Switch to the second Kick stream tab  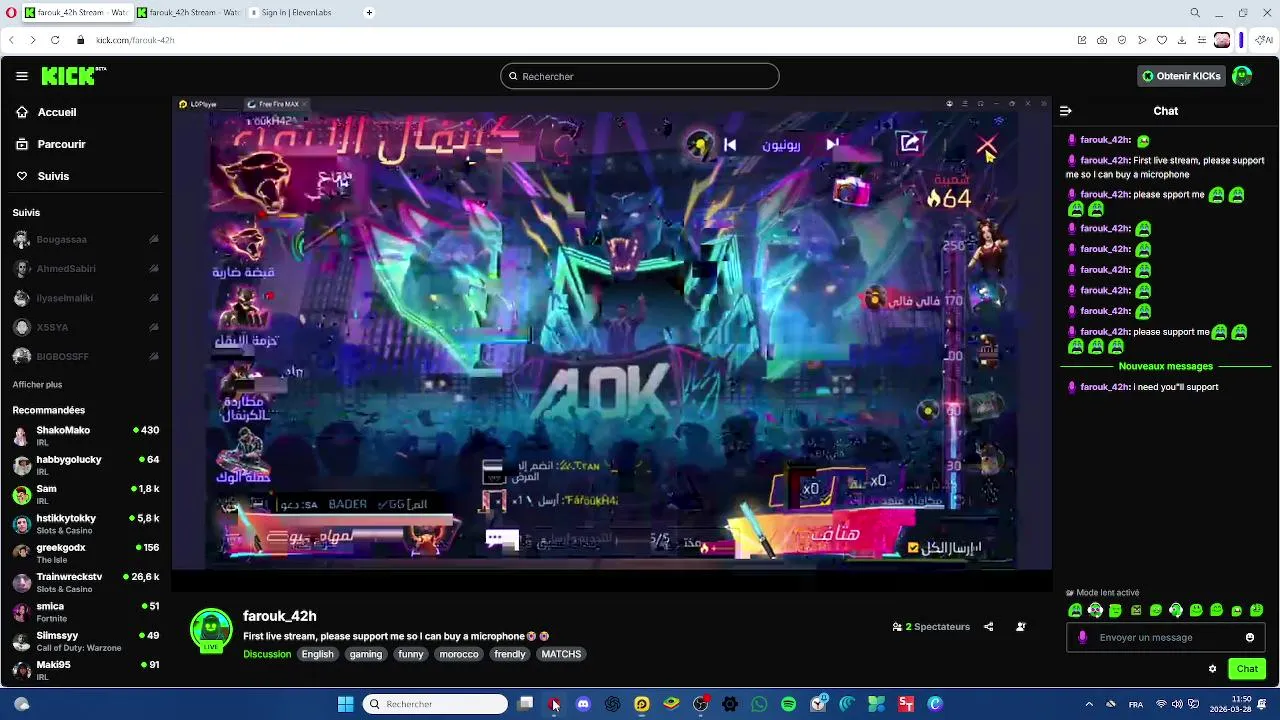coord(188,12)
